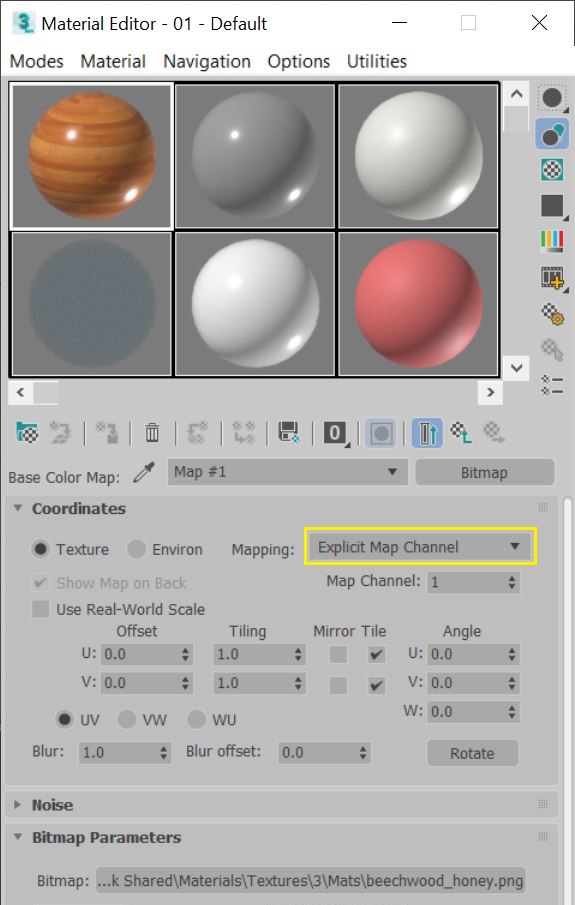Click the Get Material icon
The width and height of the screenshot is (575, 905).
pos(27,432)
